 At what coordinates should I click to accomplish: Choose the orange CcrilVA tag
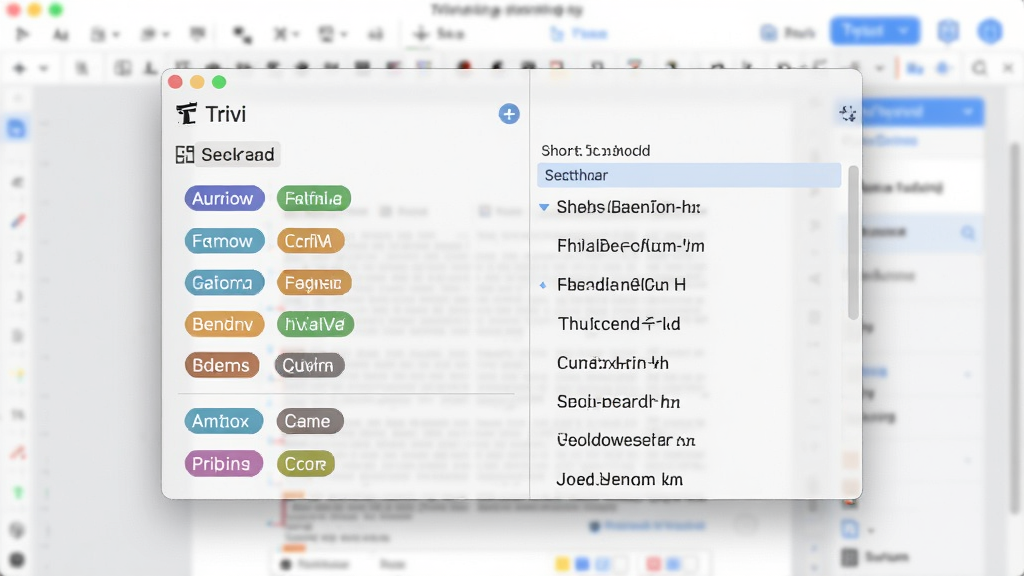310,241
